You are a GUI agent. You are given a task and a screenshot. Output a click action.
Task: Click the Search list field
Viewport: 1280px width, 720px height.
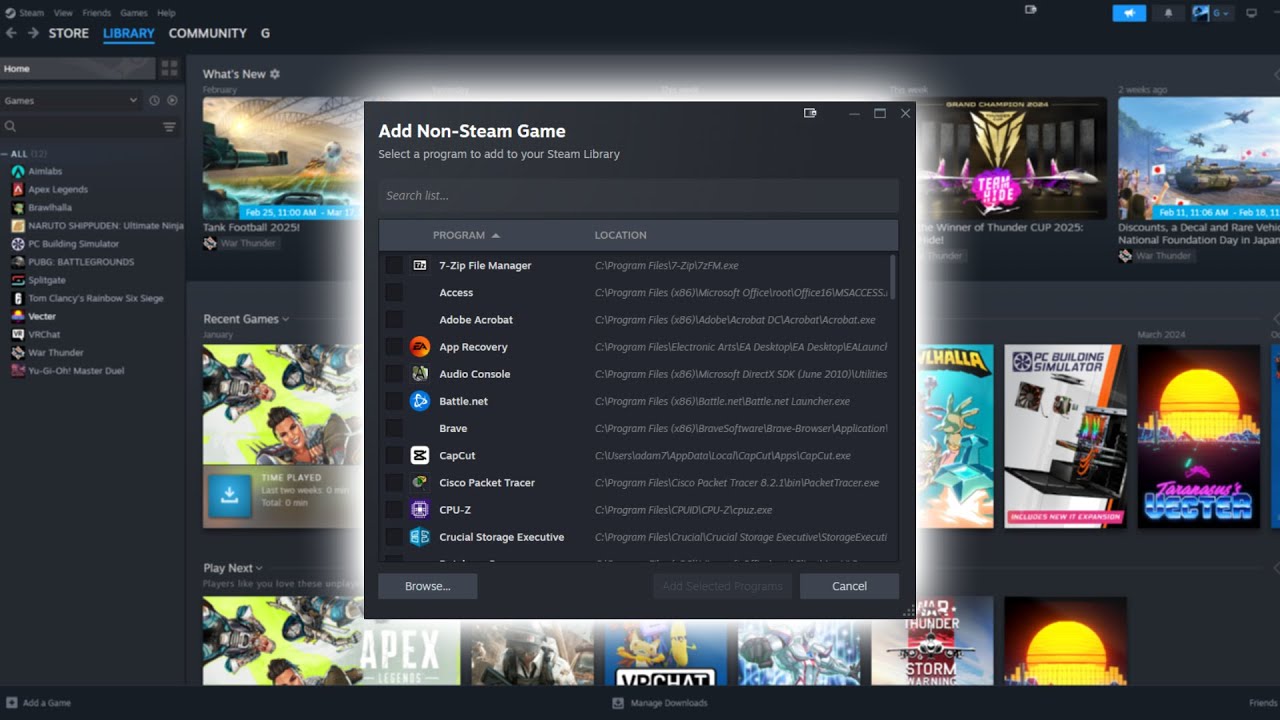pyautogui.click(x=638, y=195)
